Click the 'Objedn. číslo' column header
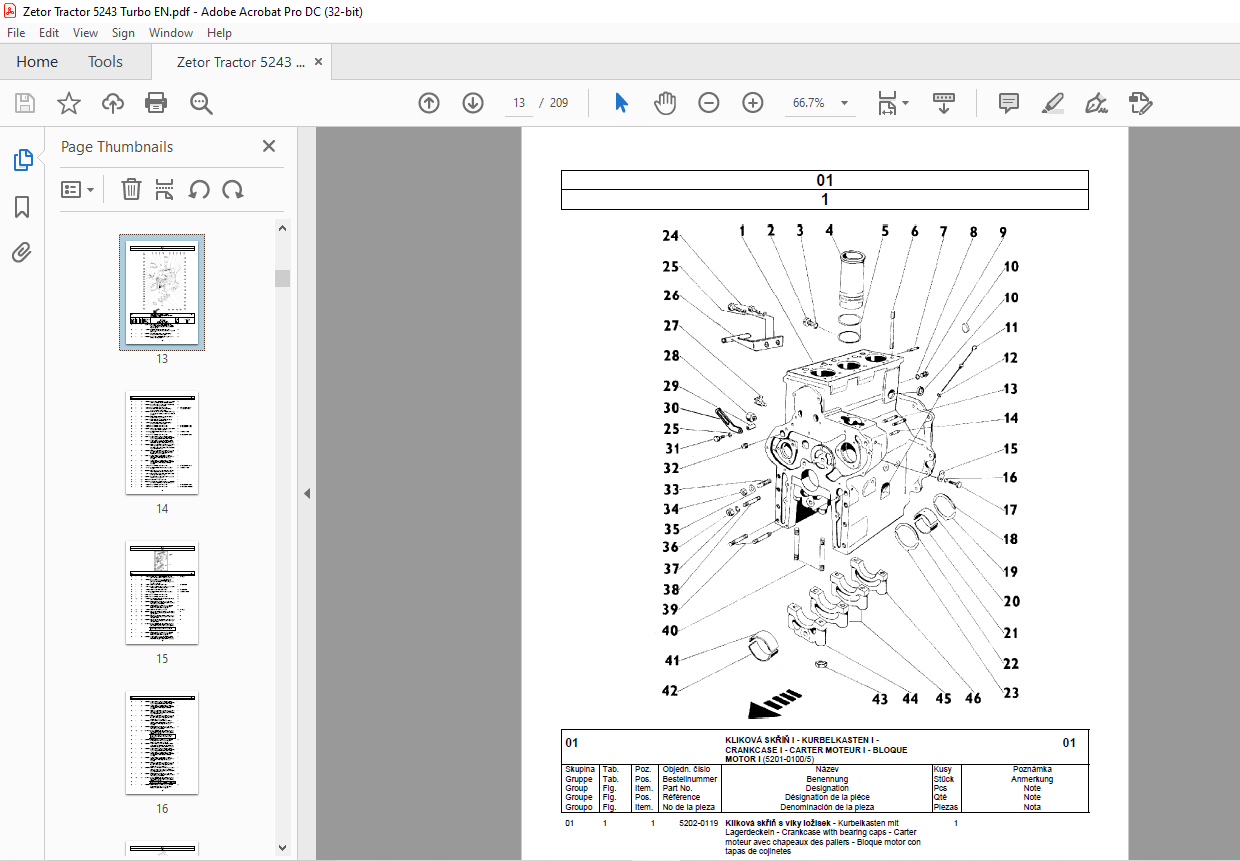This screenshot has height=861, width=1240. 687,770
